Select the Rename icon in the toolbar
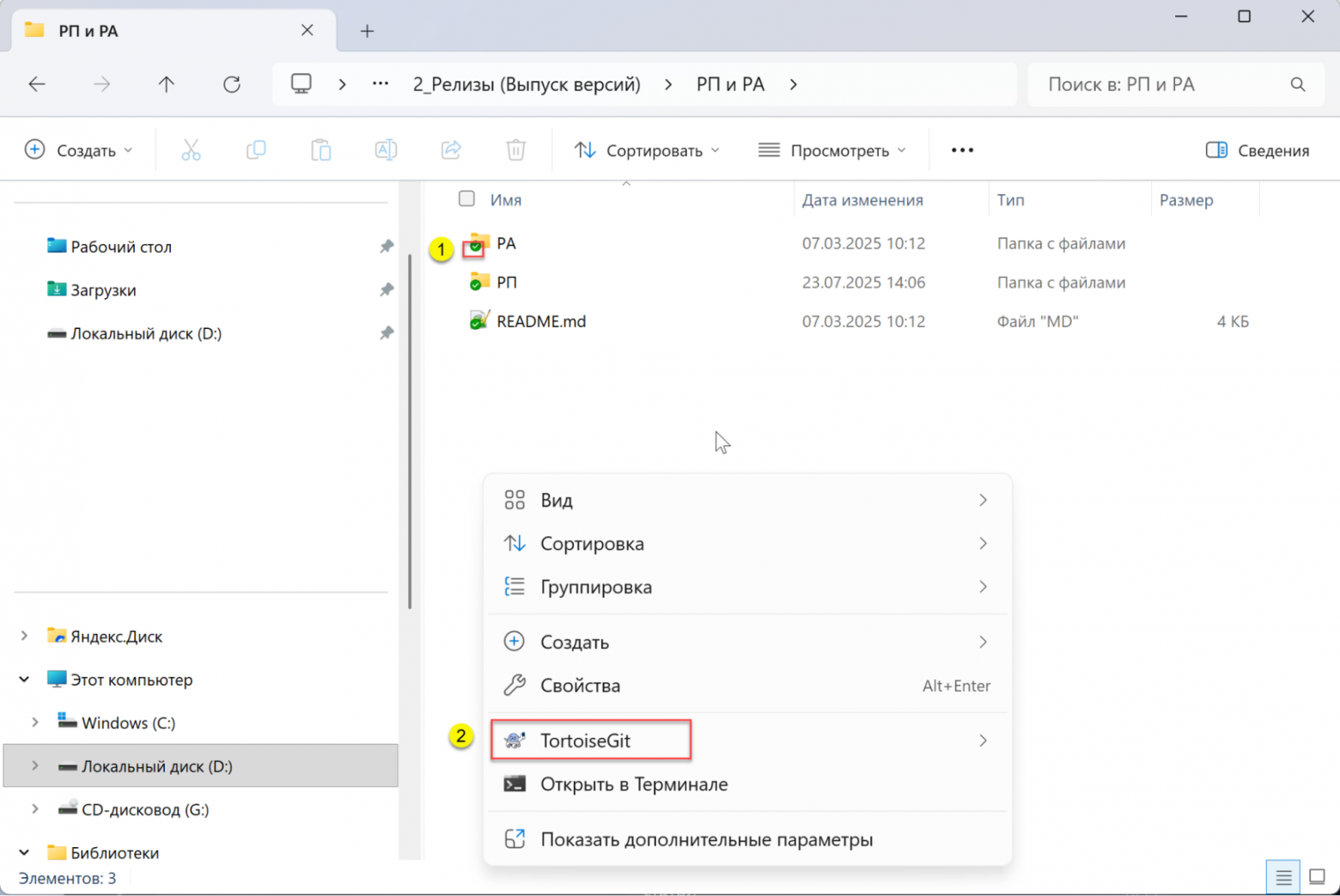Image resolution: width=1340 pixels, height=896 pixels. (x=386, y=149)
